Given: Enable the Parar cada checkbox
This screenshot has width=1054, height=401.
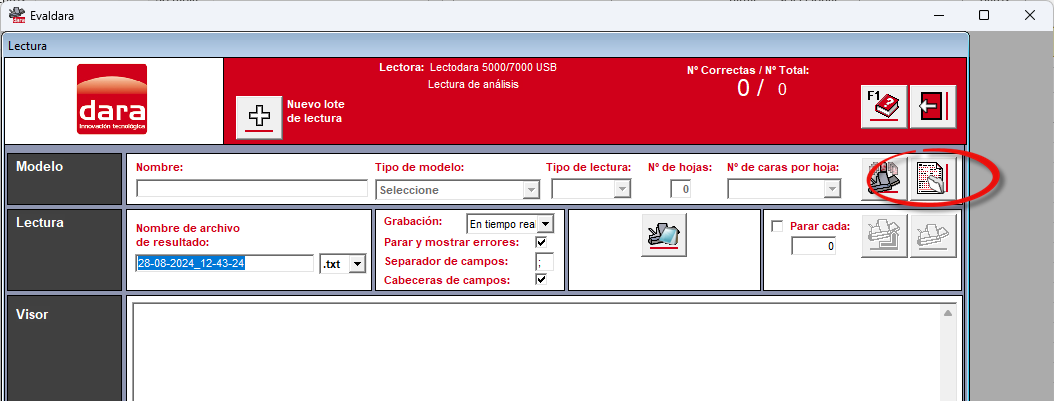Looking at the screenshot, I should pyautogui.click(x=777, y=227).
